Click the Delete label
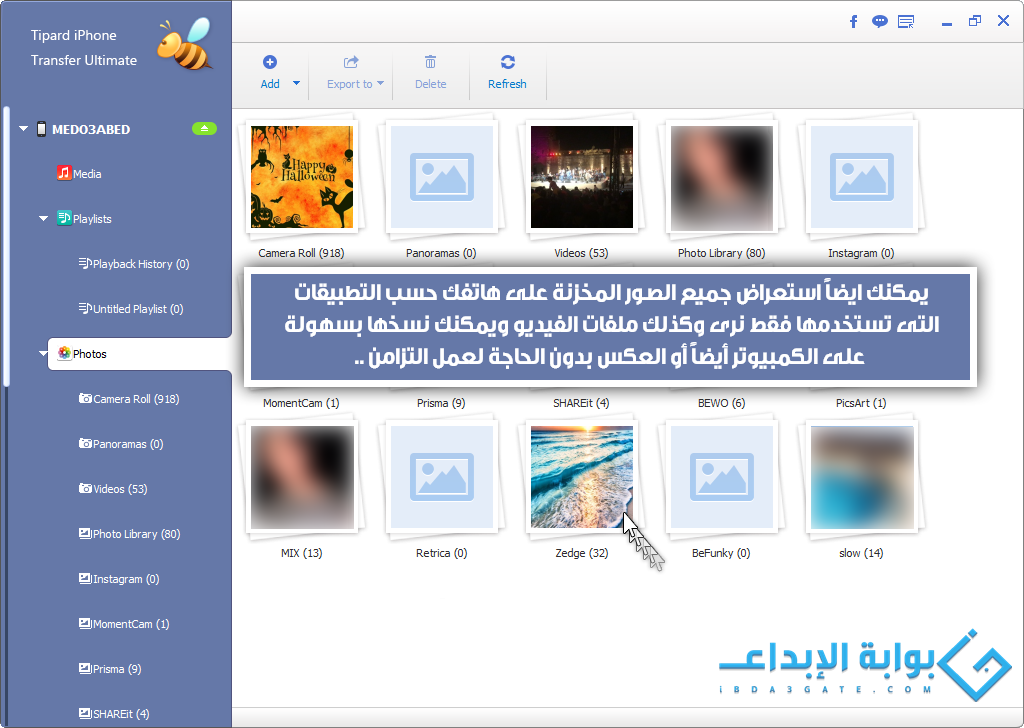This screenshot has width=1024, height=728. click(x=431, y=84)
